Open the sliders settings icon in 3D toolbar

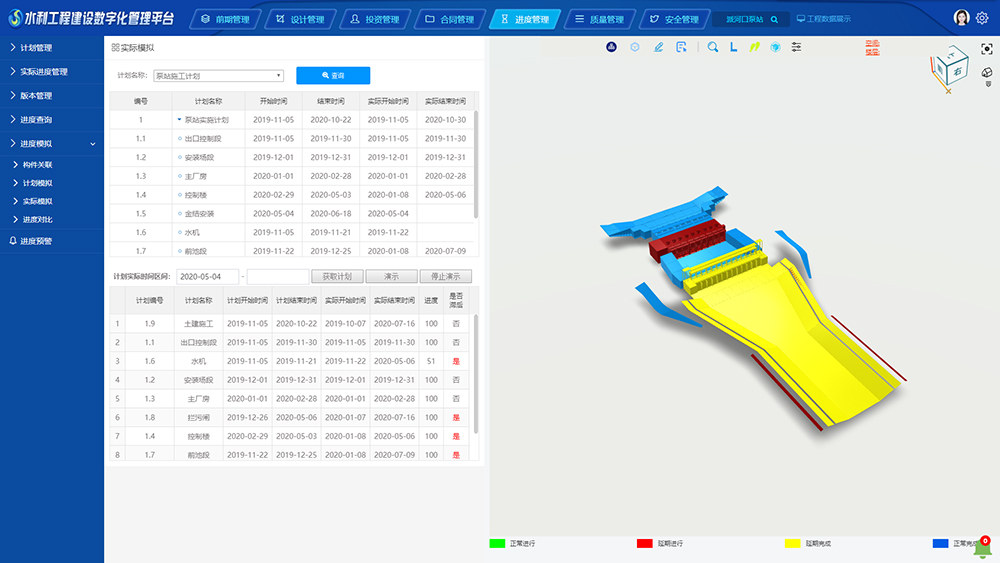click(796, 47)
